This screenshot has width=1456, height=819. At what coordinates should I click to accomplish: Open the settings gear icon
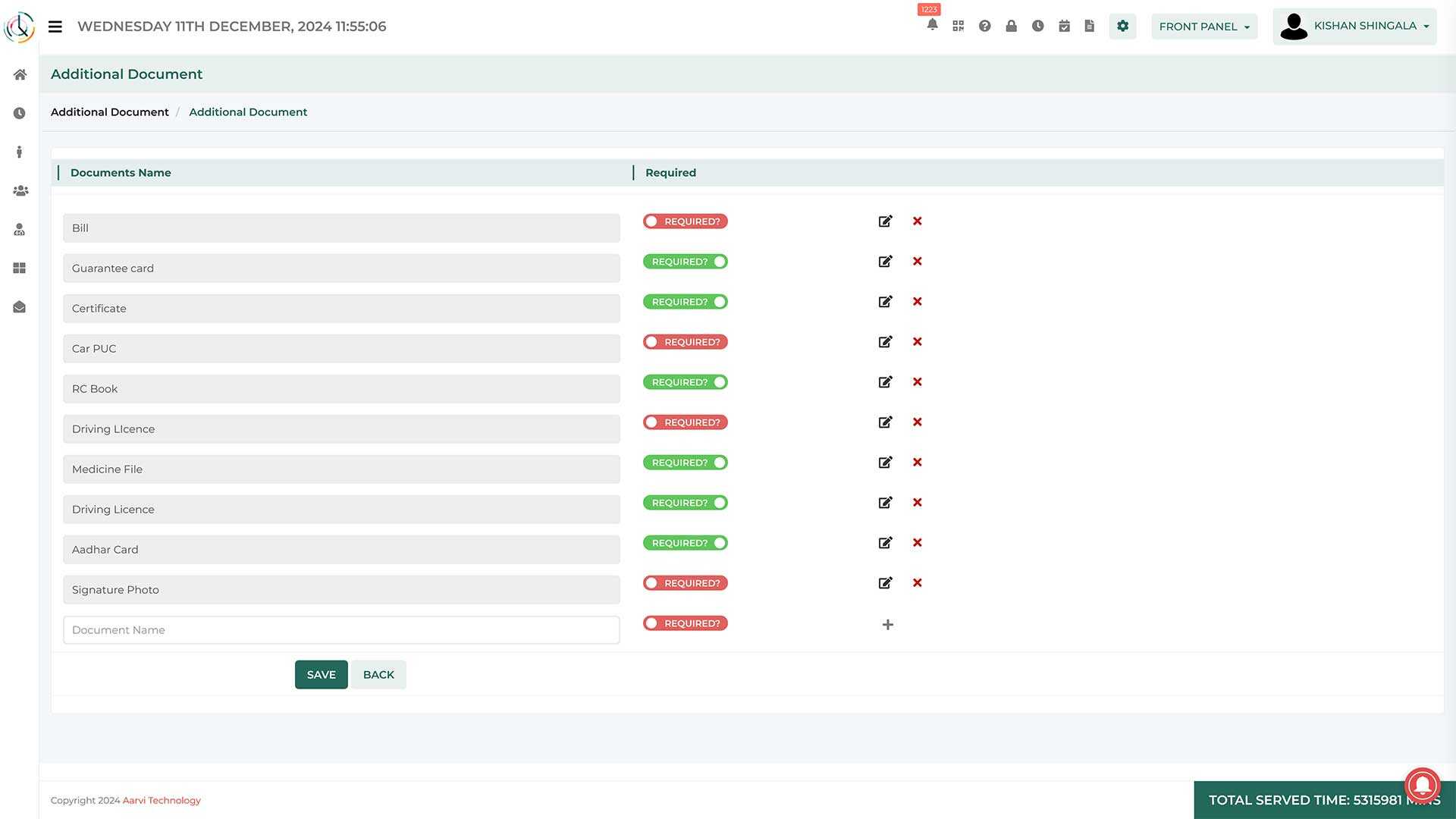(1122, 26)
